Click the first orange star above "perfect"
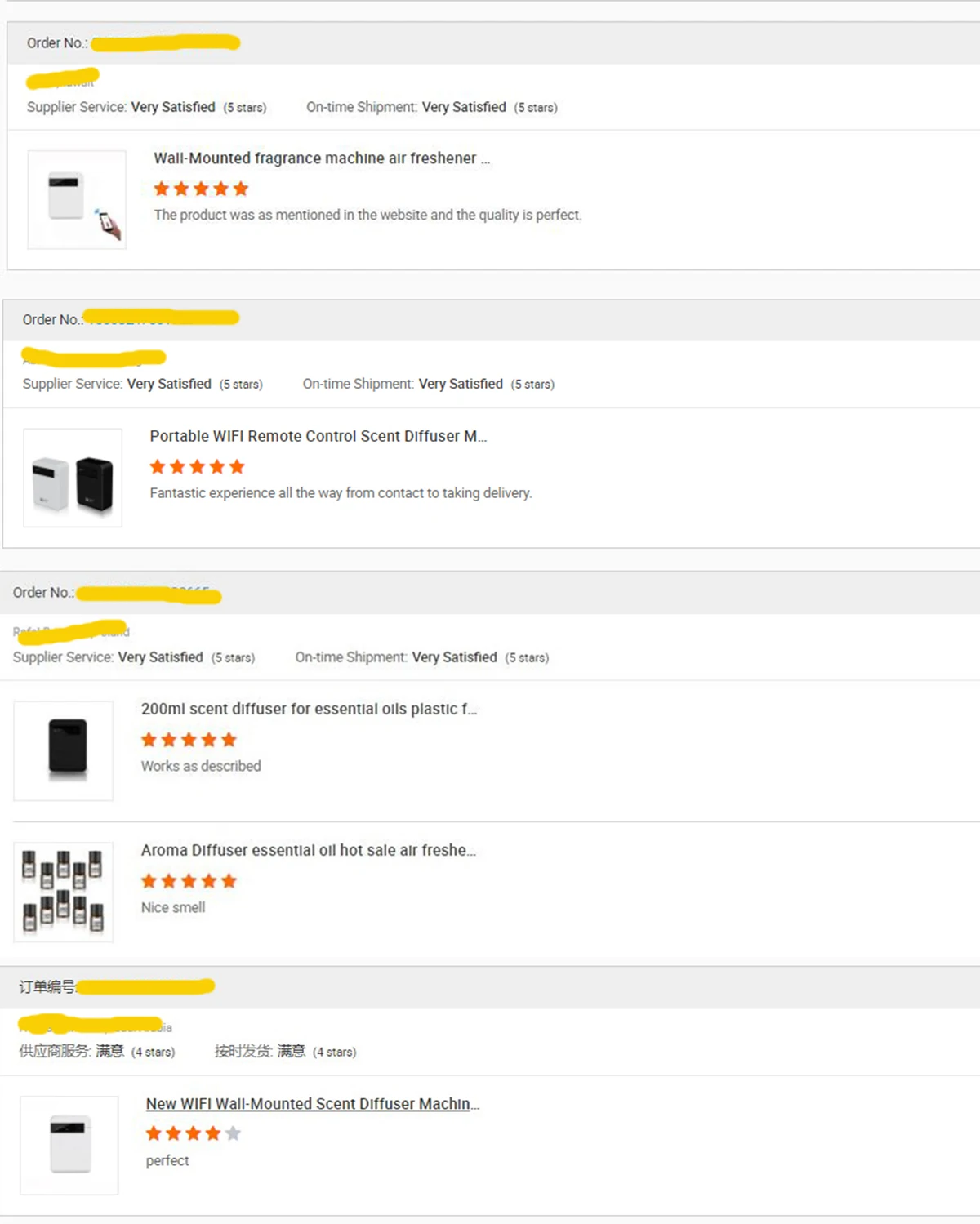 click(154, 1133)
